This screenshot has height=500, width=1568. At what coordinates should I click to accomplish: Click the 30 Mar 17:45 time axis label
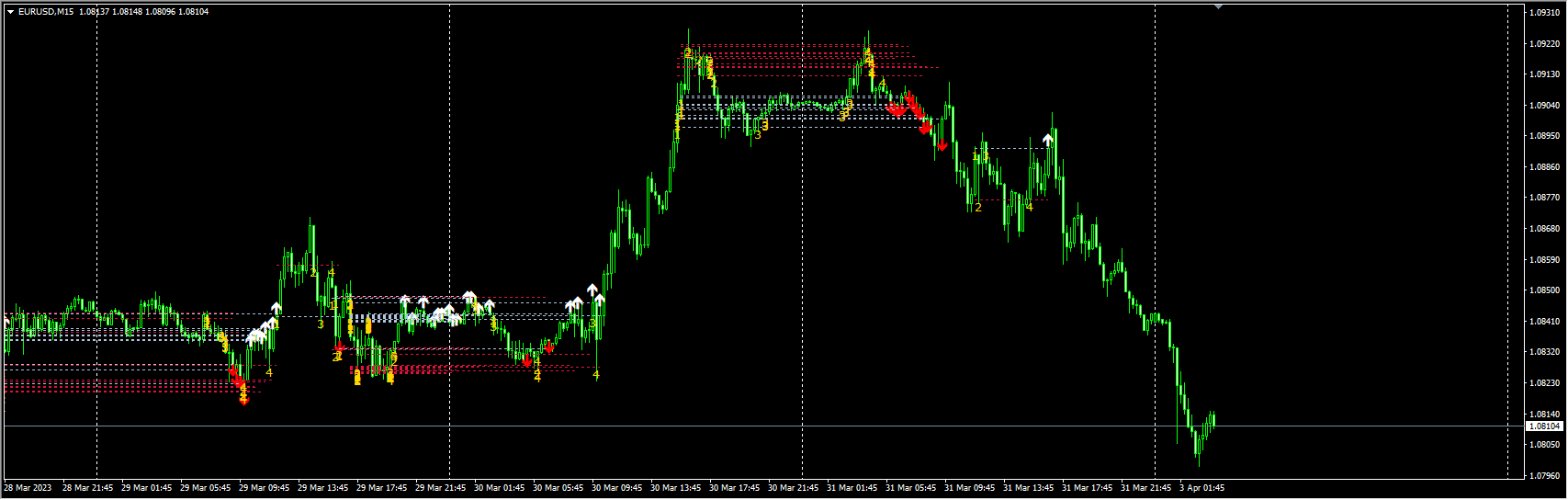(734, 488)
